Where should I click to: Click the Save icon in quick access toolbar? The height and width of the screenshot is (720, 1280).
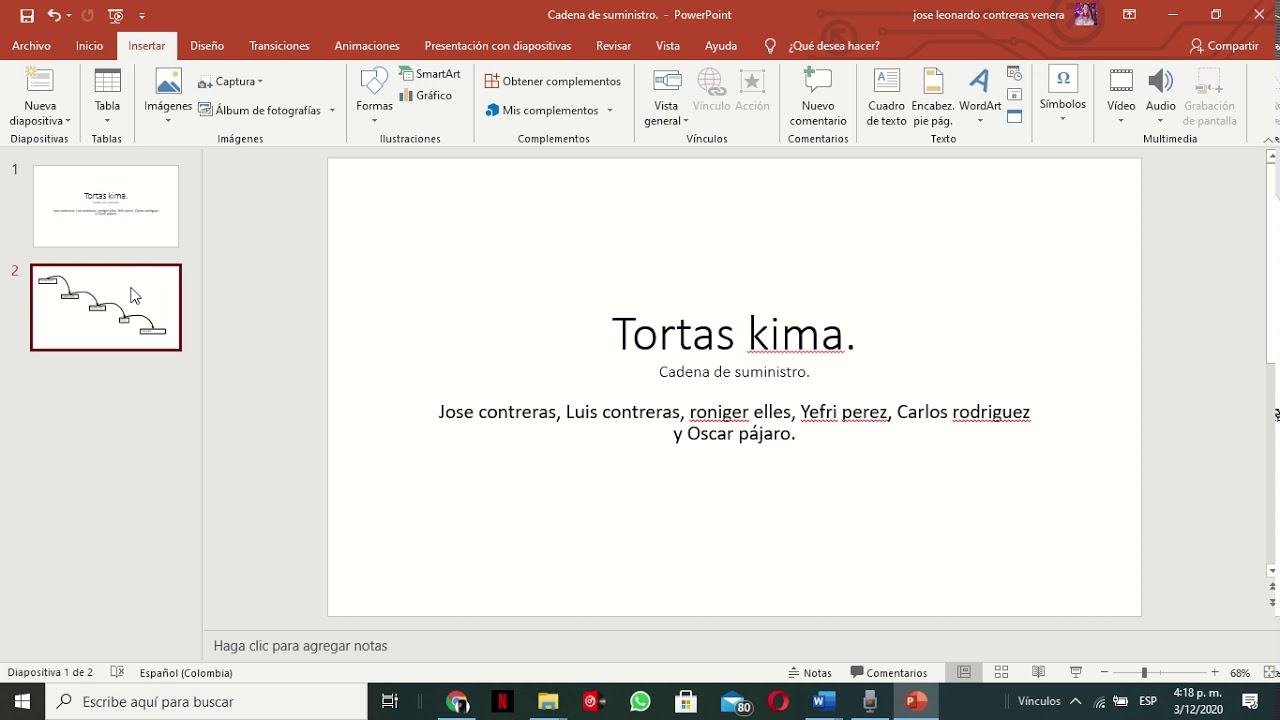pos(27,15)
